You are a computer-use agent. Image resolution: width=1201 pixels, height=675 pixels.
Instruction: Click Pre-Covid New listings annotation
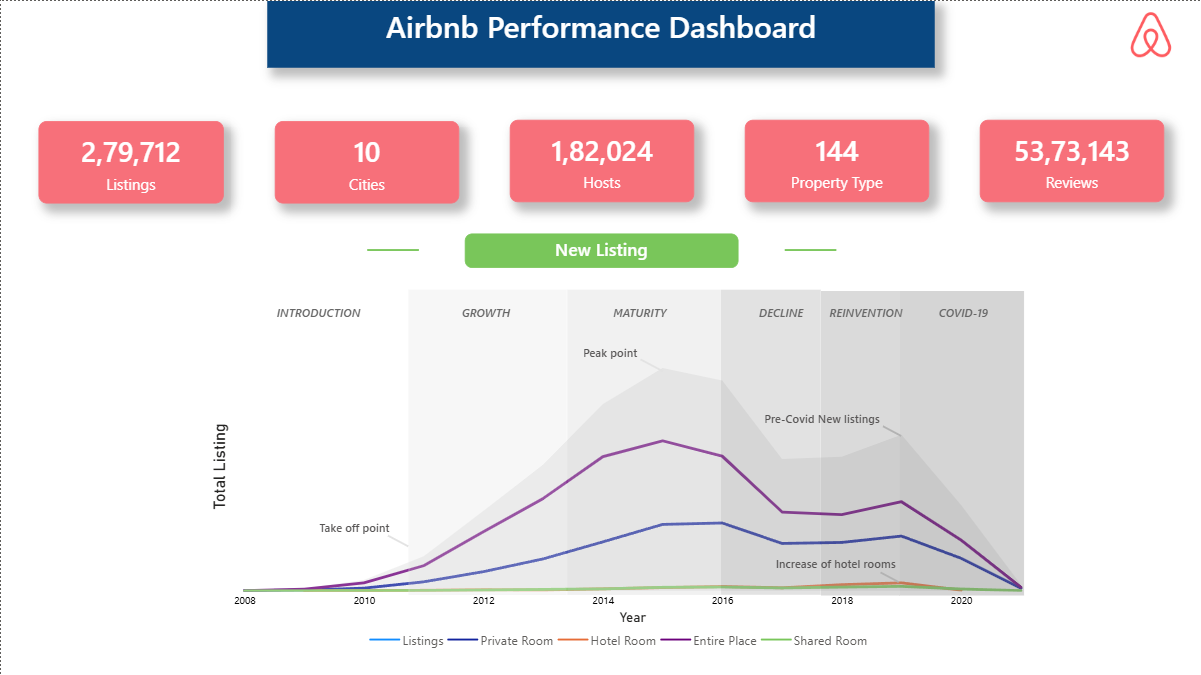tap(822, 420)
